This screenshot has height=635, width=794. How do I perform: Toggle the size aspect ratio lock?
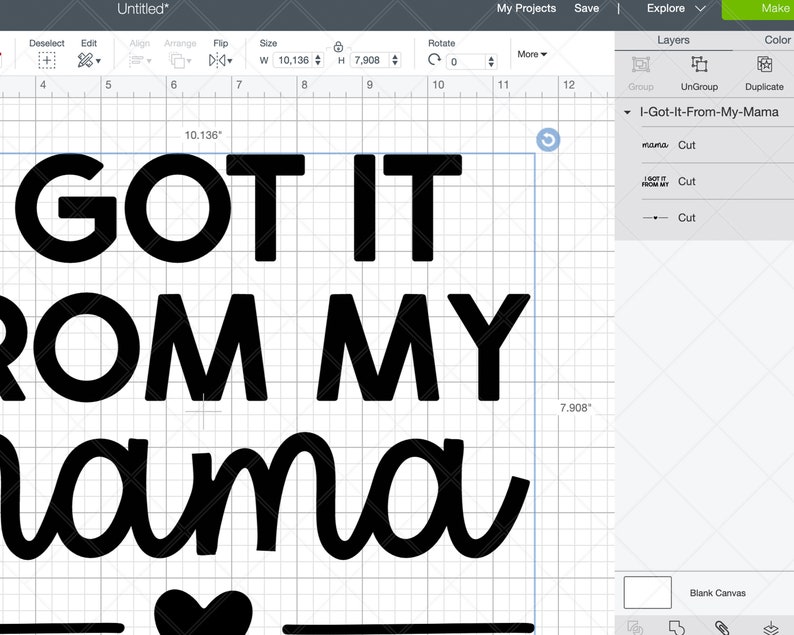click(x=338, y=47)
